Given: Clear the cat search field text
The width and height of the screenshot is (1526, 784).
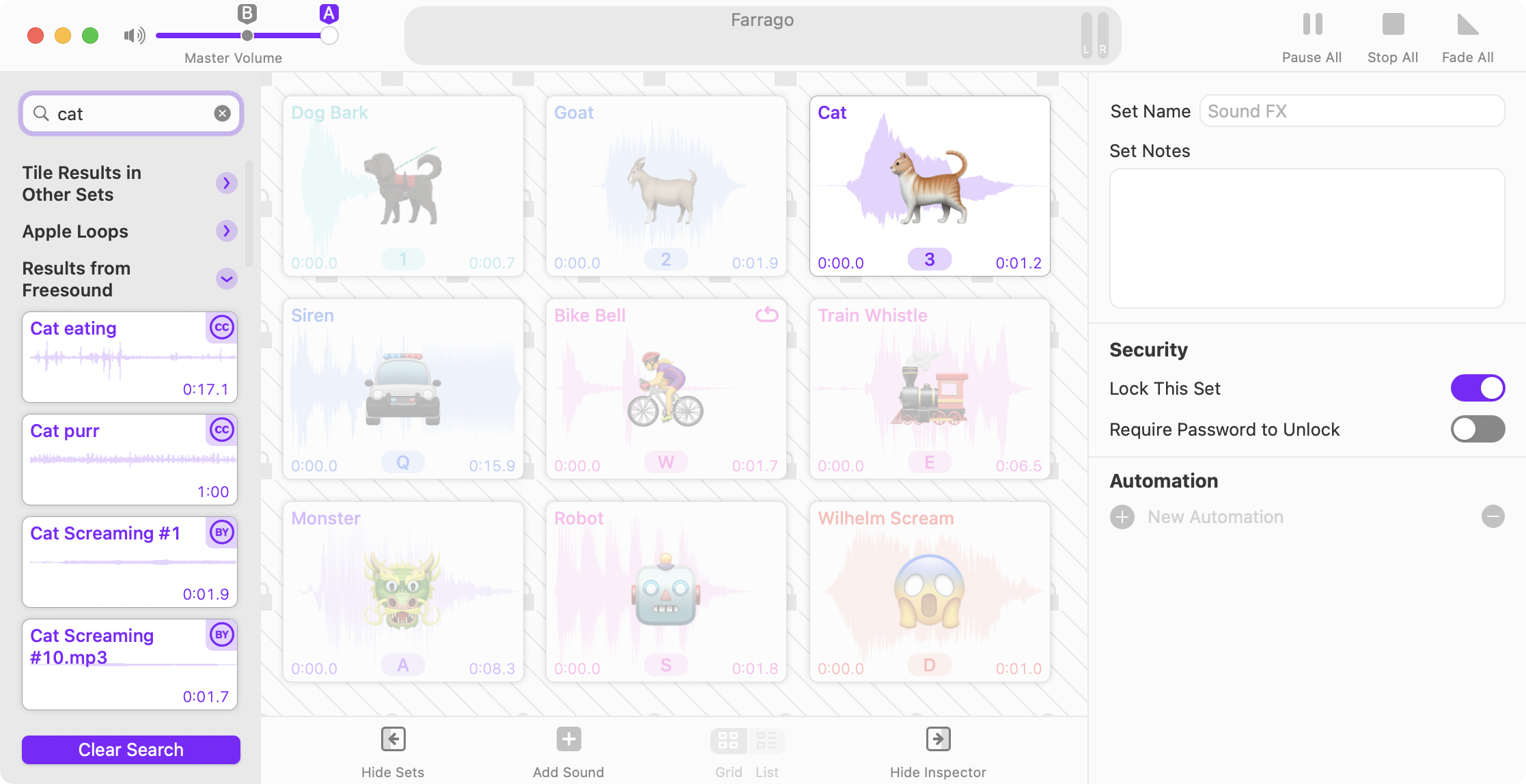Looking at the screenshot, I should tap(222, 113).
